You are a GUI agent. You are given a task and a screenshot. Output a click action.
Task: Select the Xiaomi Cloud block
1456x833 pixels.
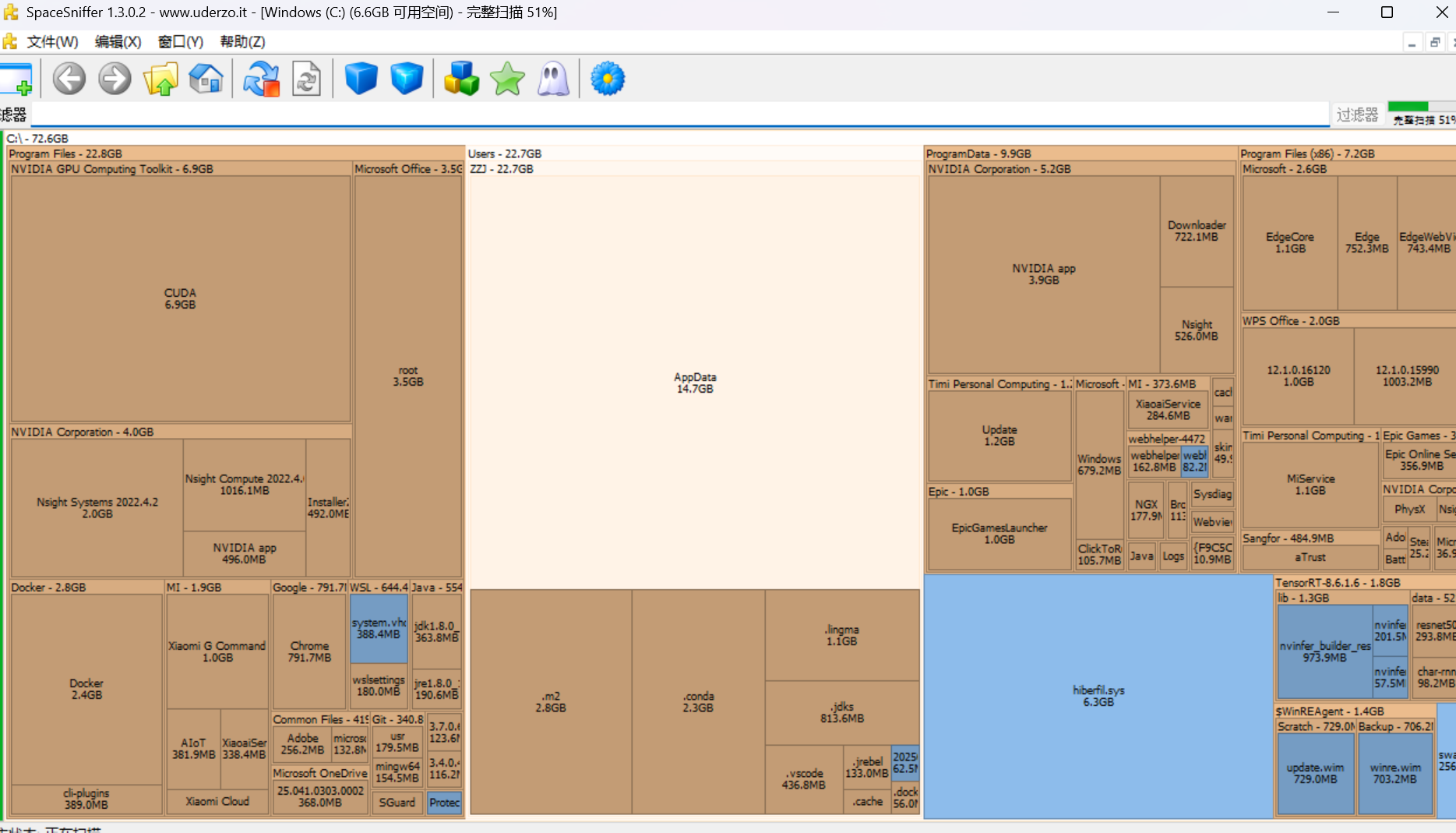point(217,801)
